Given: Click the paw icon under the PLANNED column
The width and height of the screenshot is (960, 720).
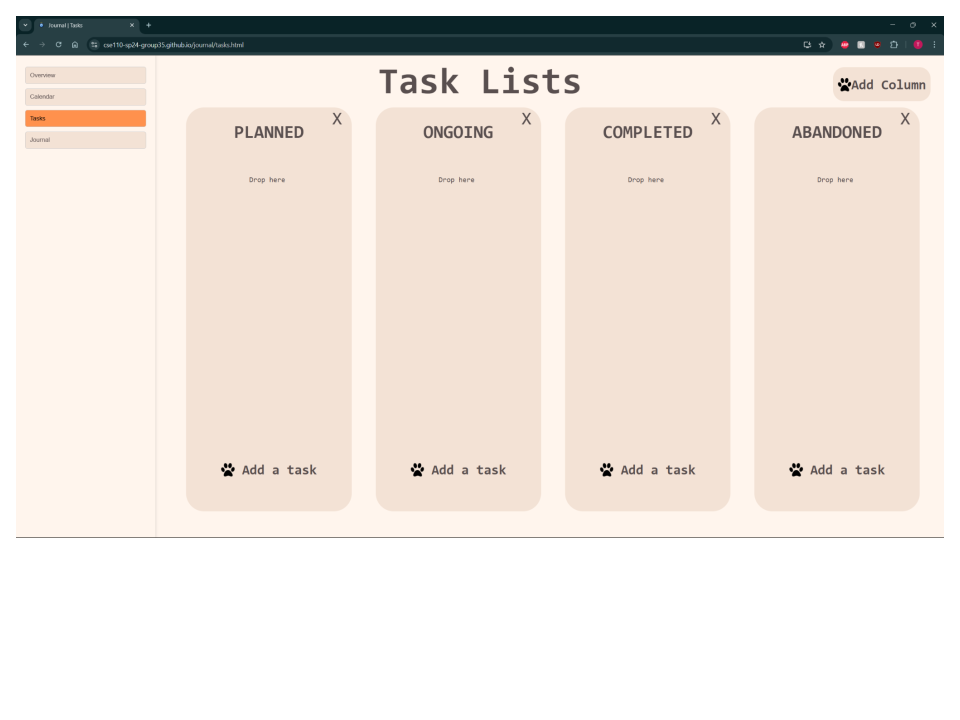Looking at the screenshot, I should 227,469.
